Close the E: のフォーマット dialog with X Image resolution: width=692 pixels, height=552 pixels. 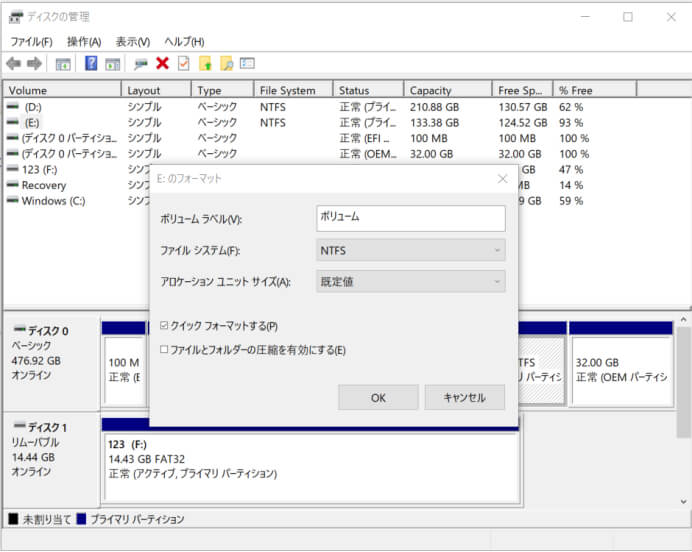(x=502, y=179)
